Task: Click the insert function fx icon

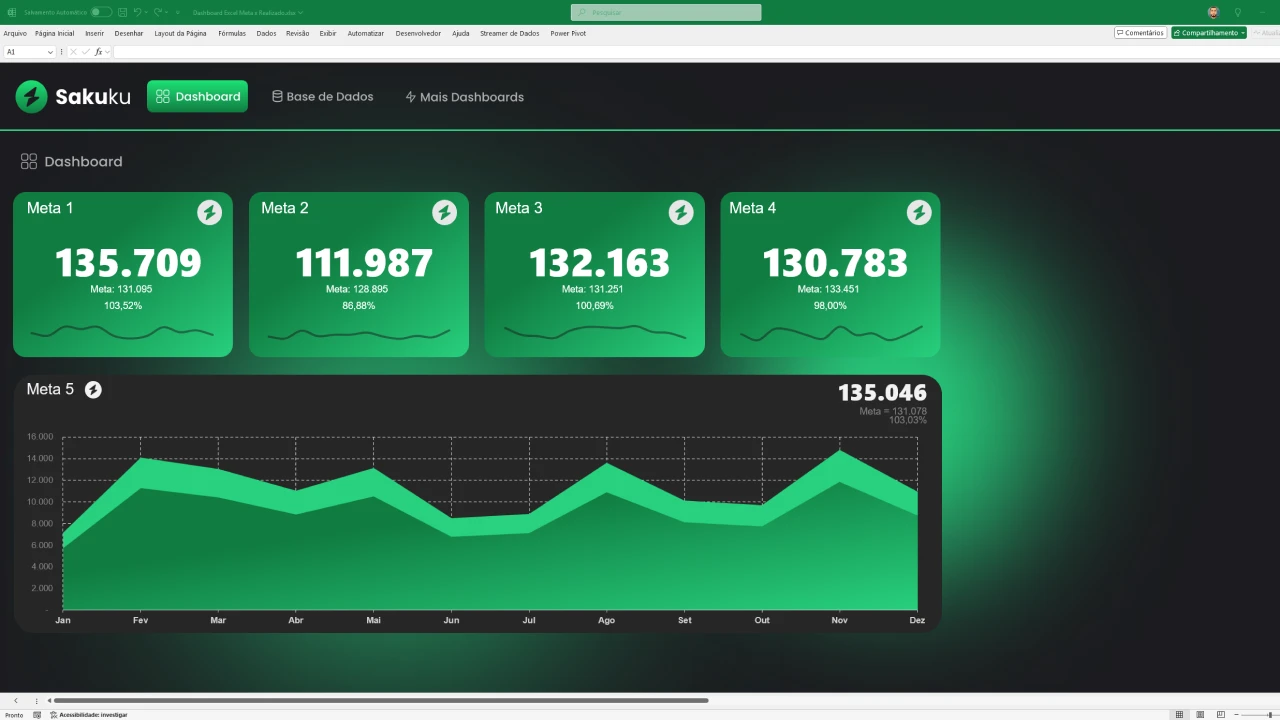Action: (98, 52)
